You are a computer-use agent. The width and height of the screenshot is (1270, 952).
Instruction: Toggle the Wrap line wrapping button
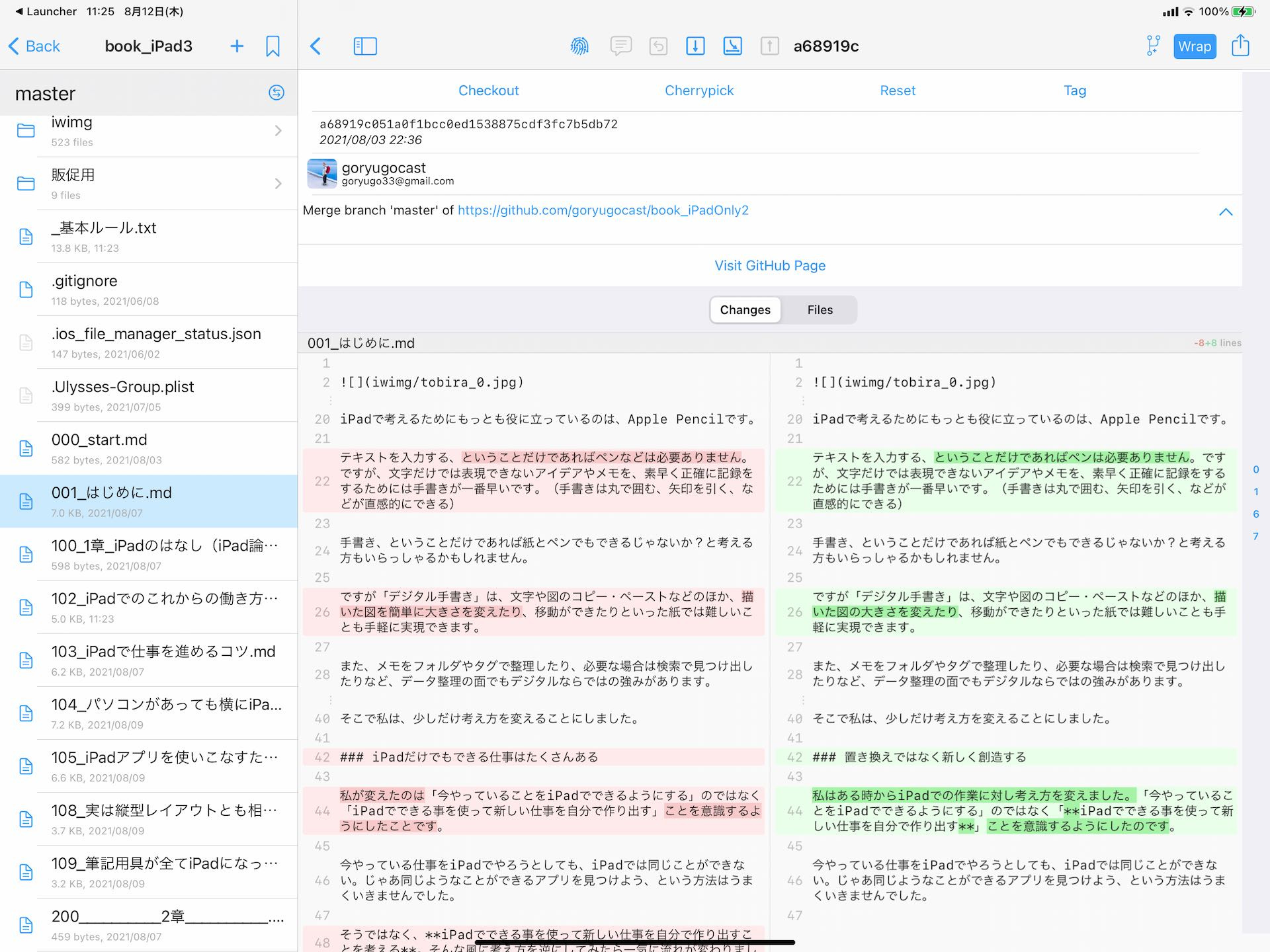click(x=1195, y=46)
